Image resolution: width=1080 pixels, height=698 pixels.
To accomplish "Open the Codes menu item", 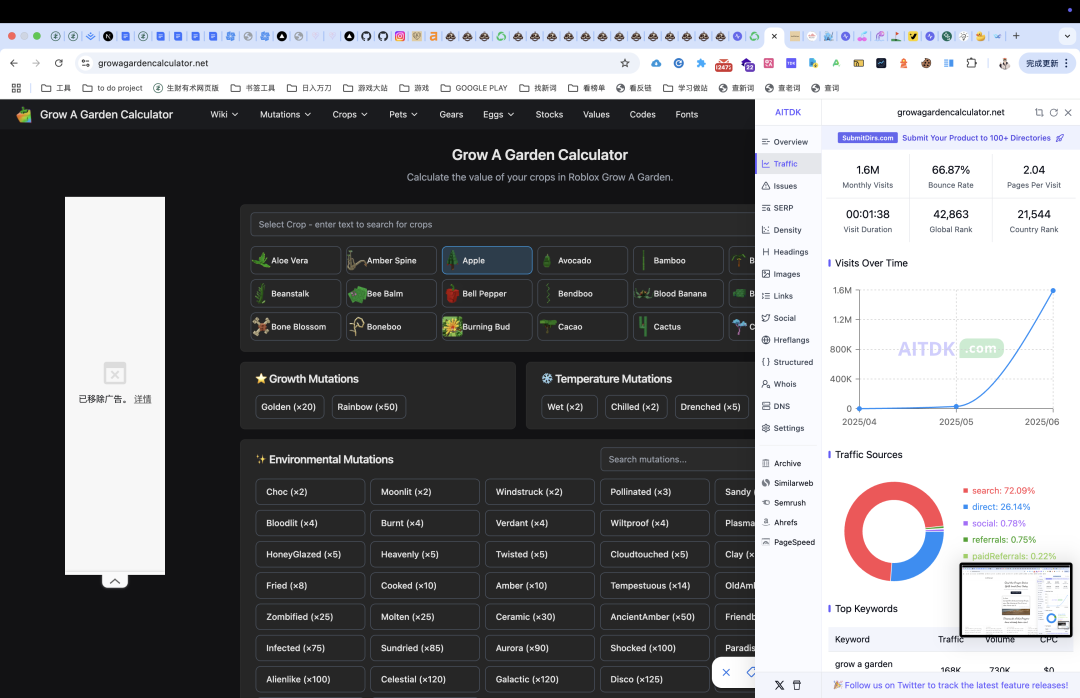I will click(642, 114).
